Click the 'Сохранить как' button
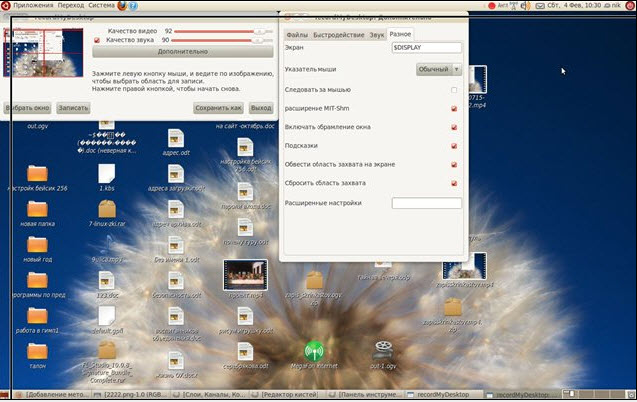Viewport: 637px width, 402px height. 218,107
